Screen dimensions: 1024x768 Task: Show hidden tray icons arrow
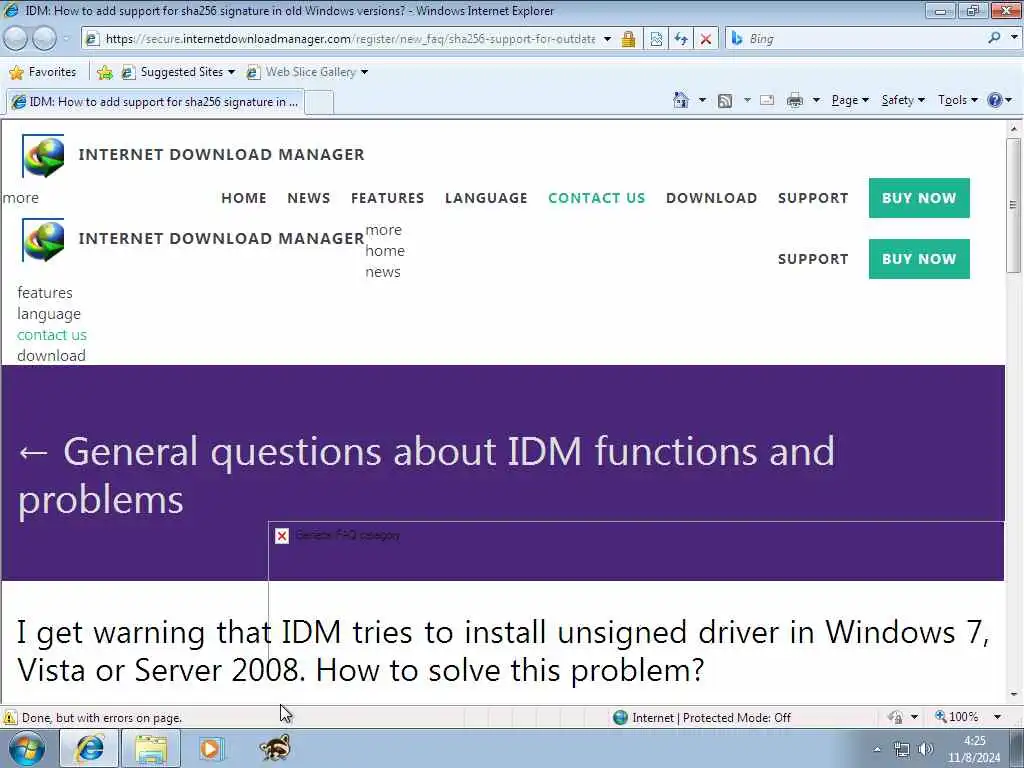click(x=876, y=750)
